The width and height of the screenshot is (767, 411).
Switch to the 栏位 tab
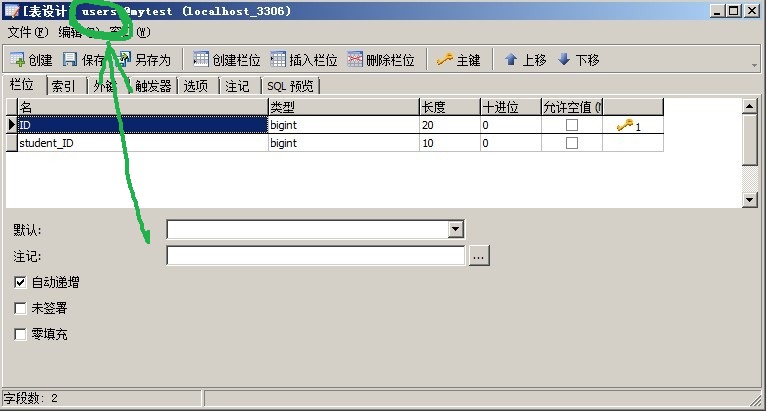[23, 85]
